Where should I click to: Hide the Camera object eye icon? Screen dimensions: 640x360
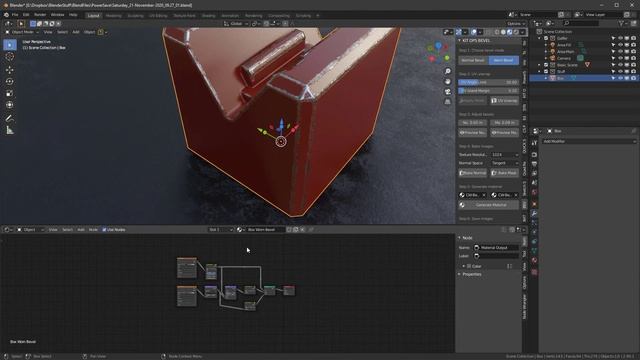620,58
